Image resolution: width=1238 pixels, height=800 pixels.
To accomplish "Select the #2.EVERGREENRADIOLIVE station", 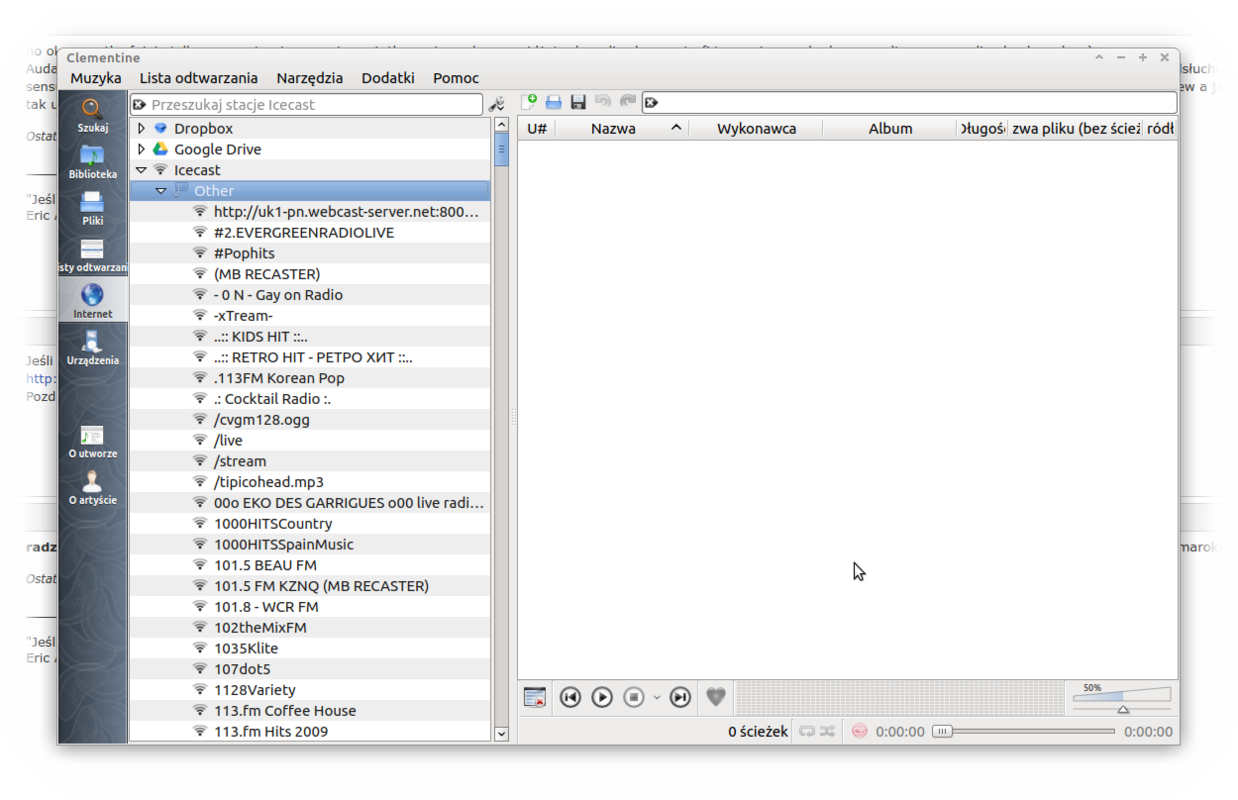I will coord(304,232).
